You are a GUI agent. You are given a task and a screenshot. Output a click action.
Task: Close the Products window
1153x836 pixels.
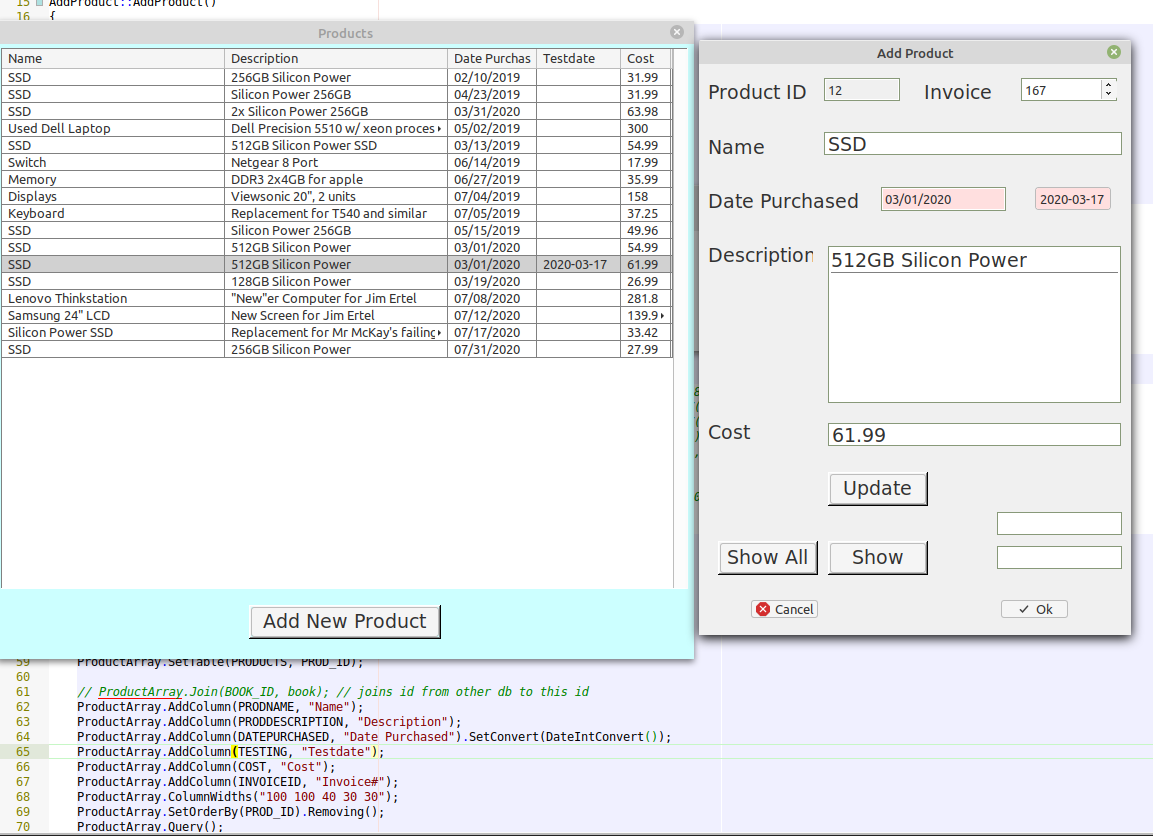click(x=677, y=32)
